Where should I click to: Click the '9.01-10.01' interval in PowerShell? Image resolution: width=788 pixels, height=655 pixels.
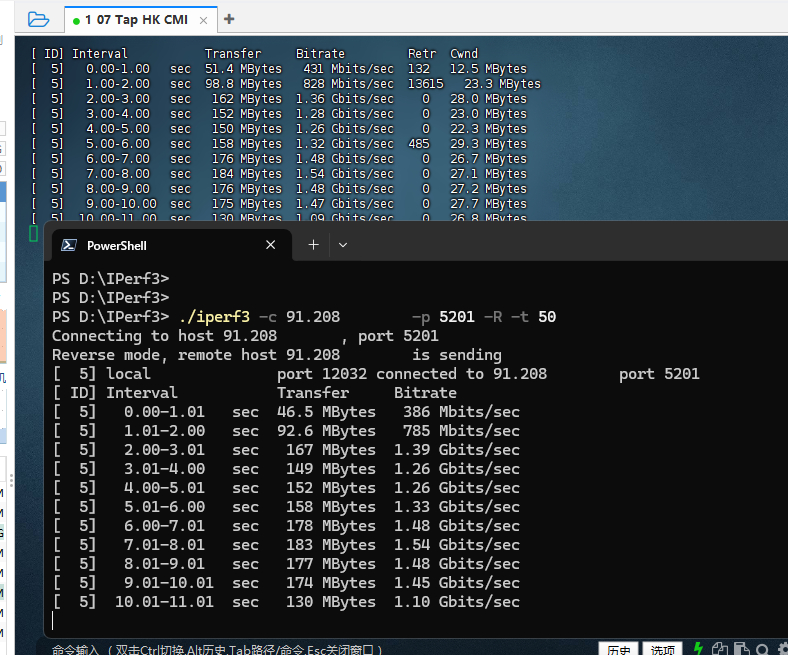[169, 583]
